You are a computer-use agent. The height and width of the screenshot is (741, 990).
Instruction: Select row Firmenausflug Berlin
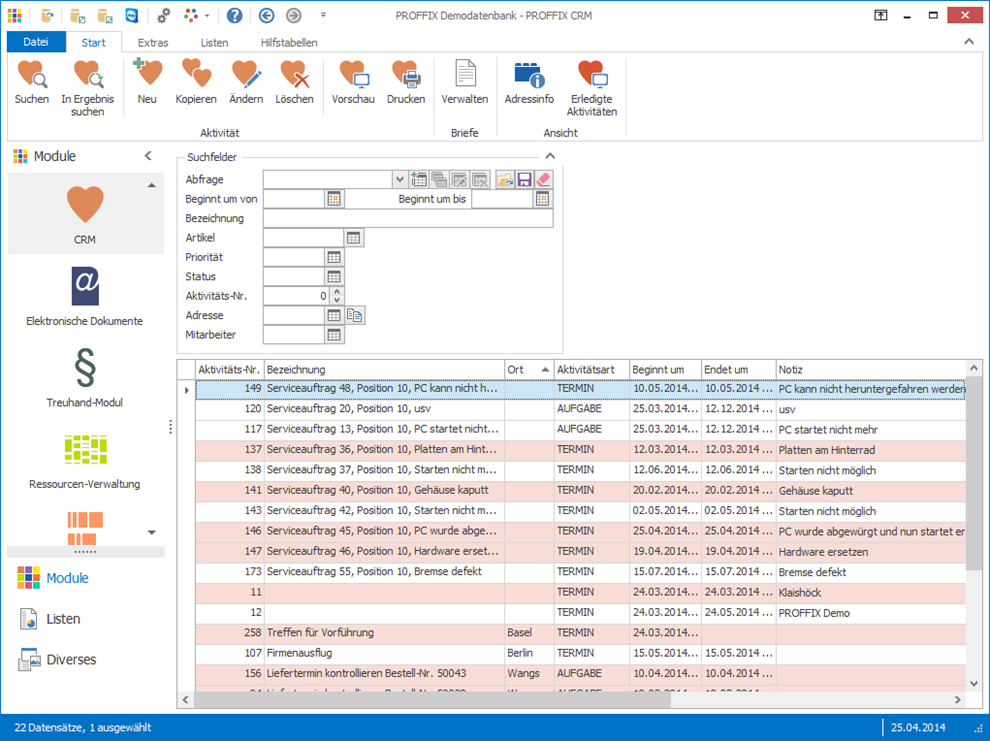point(581,653)
